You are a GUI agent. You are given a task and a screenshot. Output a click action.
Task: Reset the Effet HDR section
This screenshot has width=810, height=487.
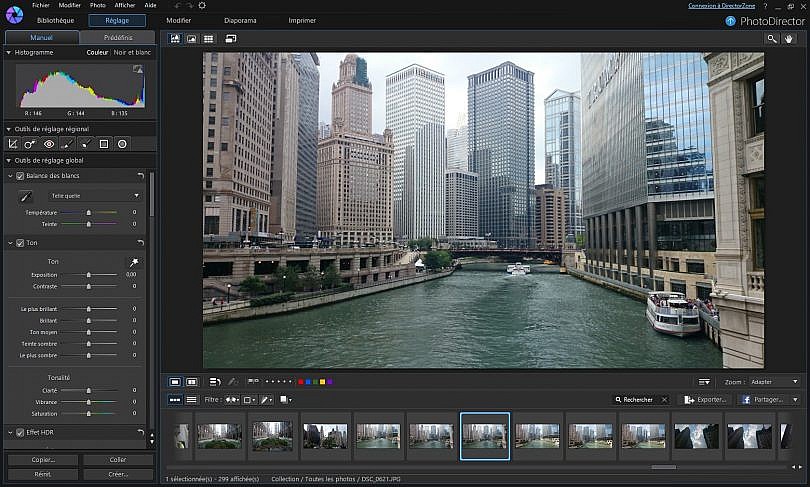coord(141,432)
